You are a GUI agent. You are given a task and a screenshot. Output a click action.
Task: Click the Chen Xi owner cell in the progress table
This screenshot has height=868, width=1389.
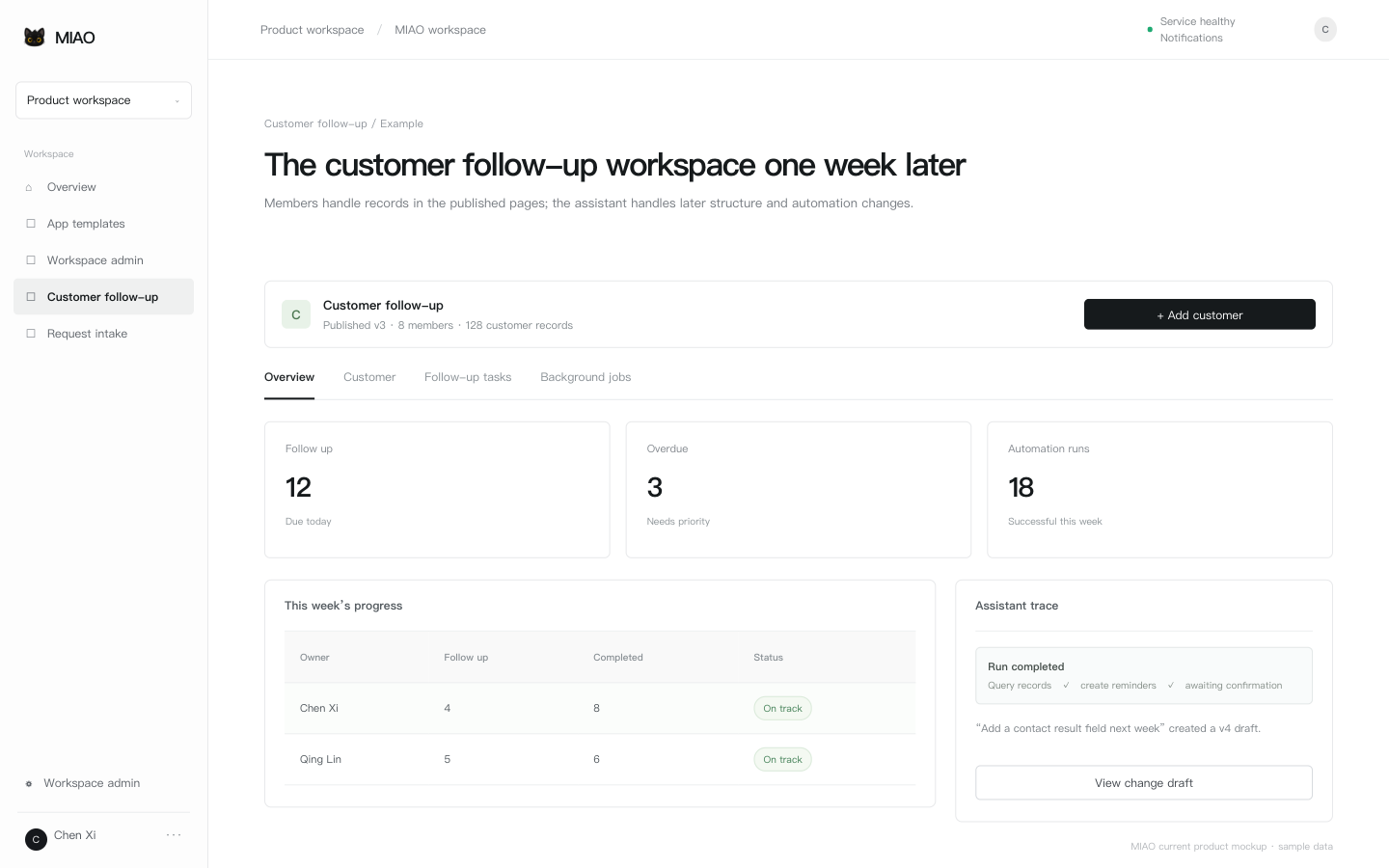pos(319,708)
